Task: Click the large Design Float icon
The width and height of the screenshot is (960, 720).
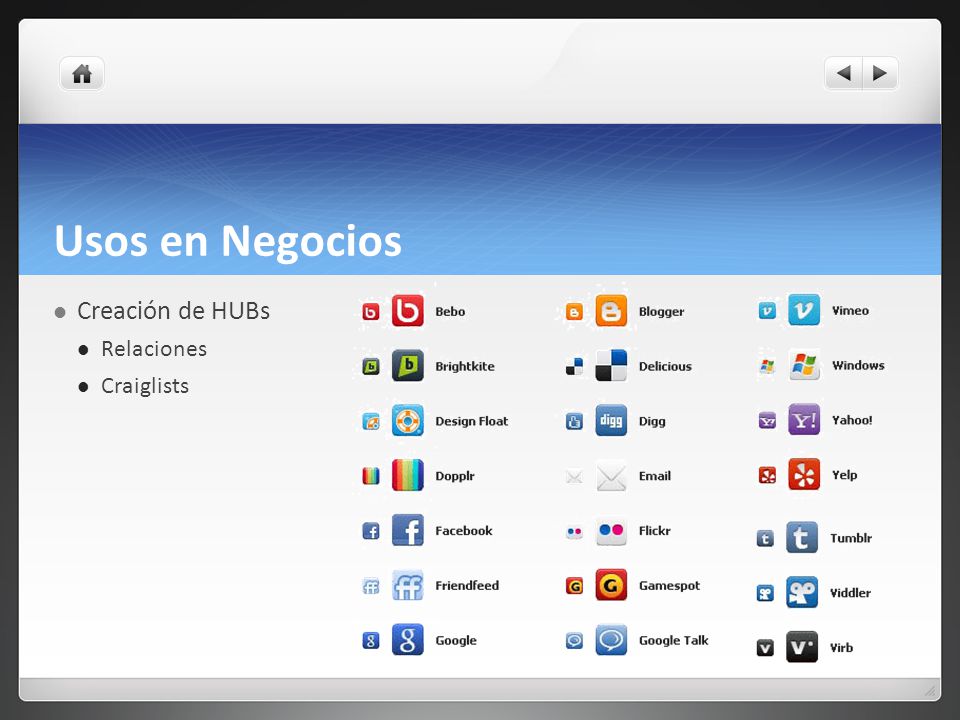Action: click(x=408, y=420)
